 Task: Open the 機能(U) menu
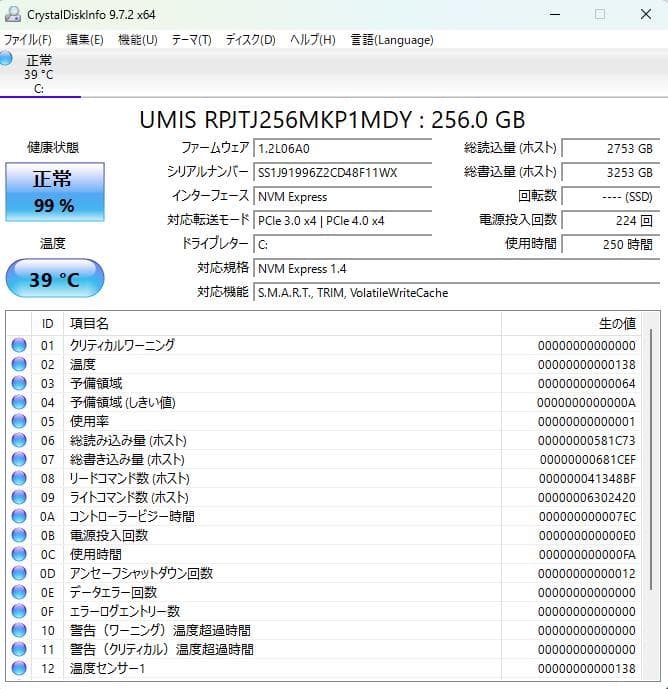click(x=138, y=40)
